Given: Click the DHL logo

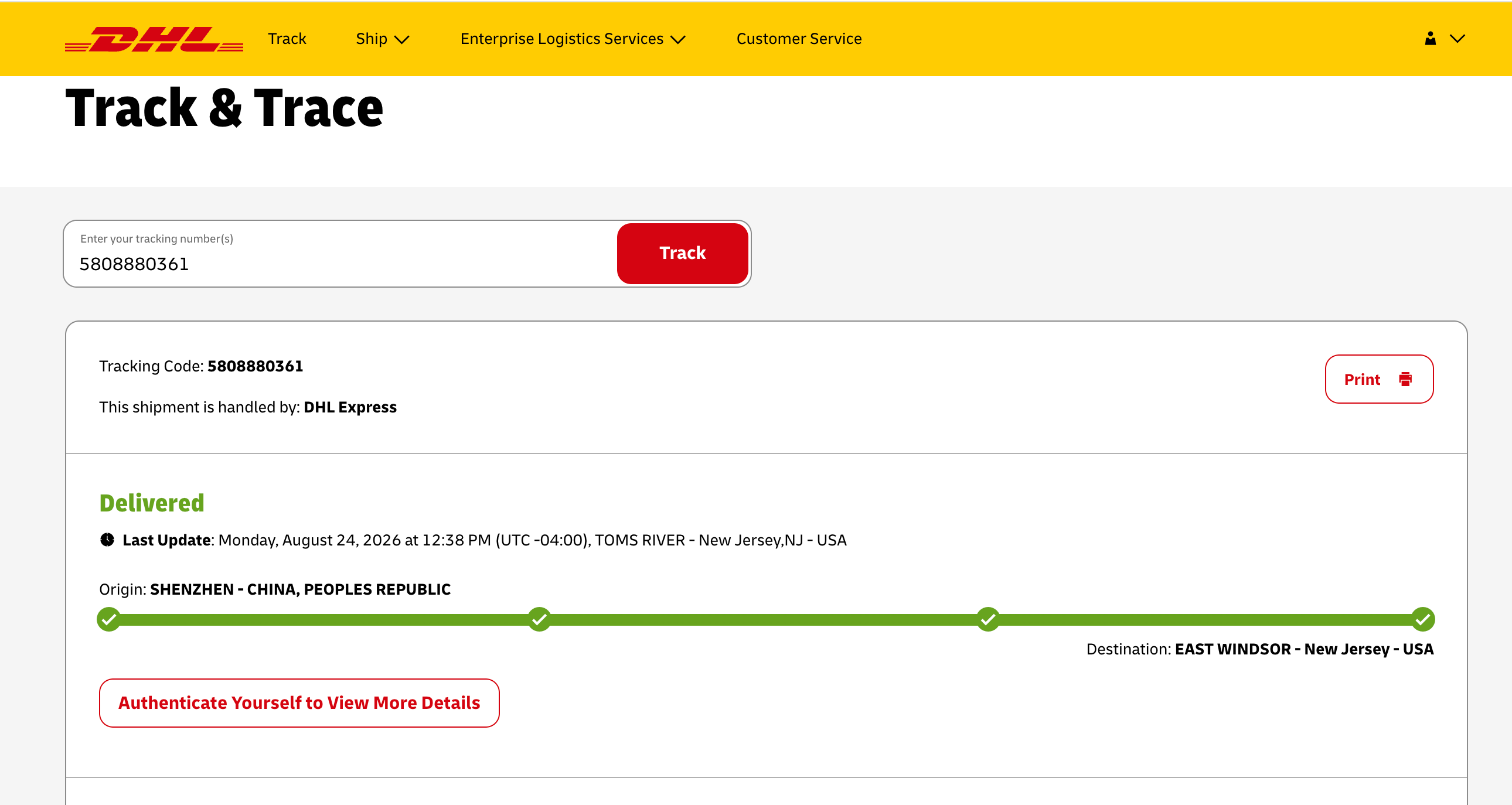Looking at the screenshot, I should [154, 39].
